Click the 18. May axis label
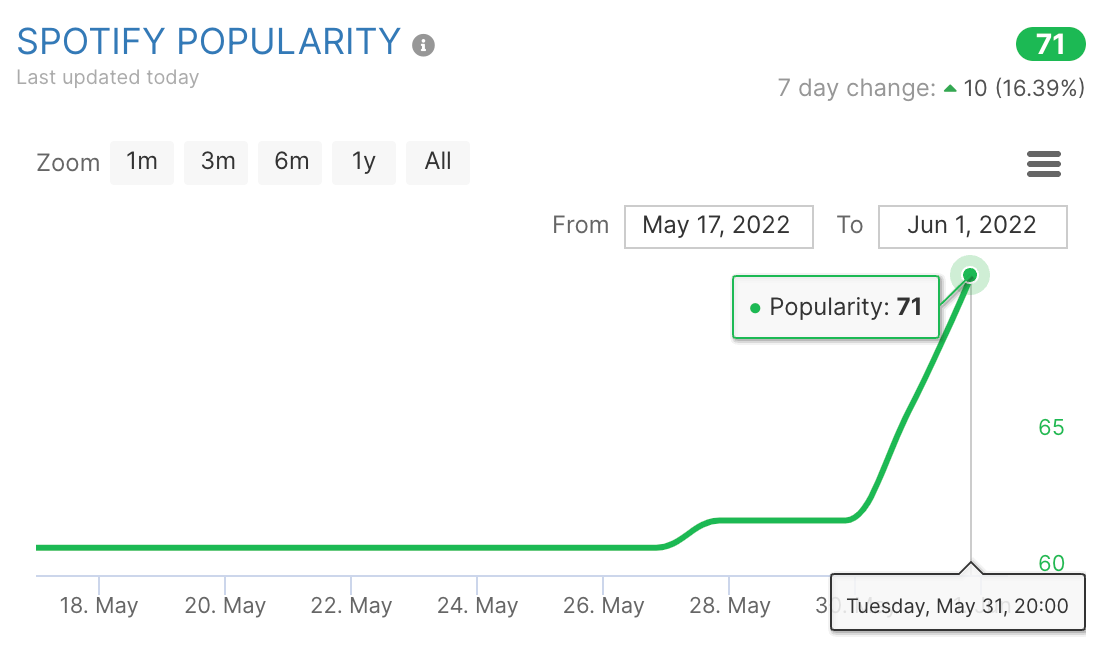The image size is (1120, 654). click(x=99, y=606)
